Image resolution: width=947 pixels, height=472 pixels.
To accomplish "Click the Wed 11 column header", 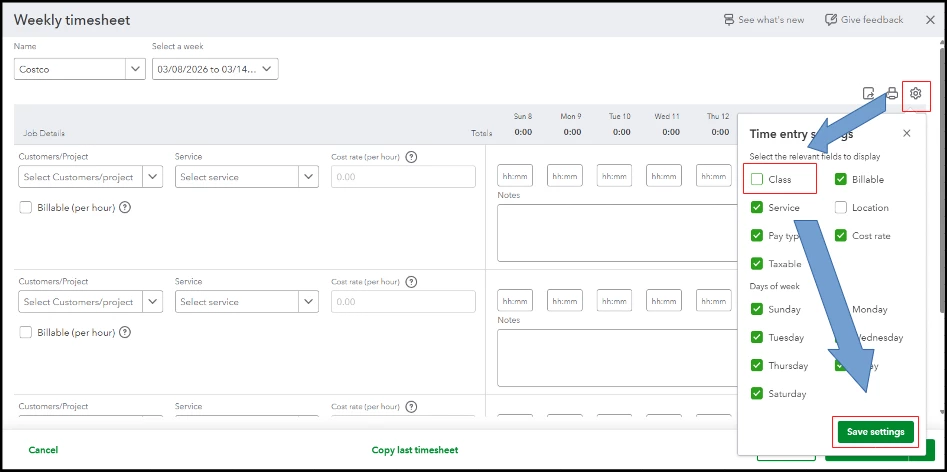I will pyautogui.click(x=667, y=116).
